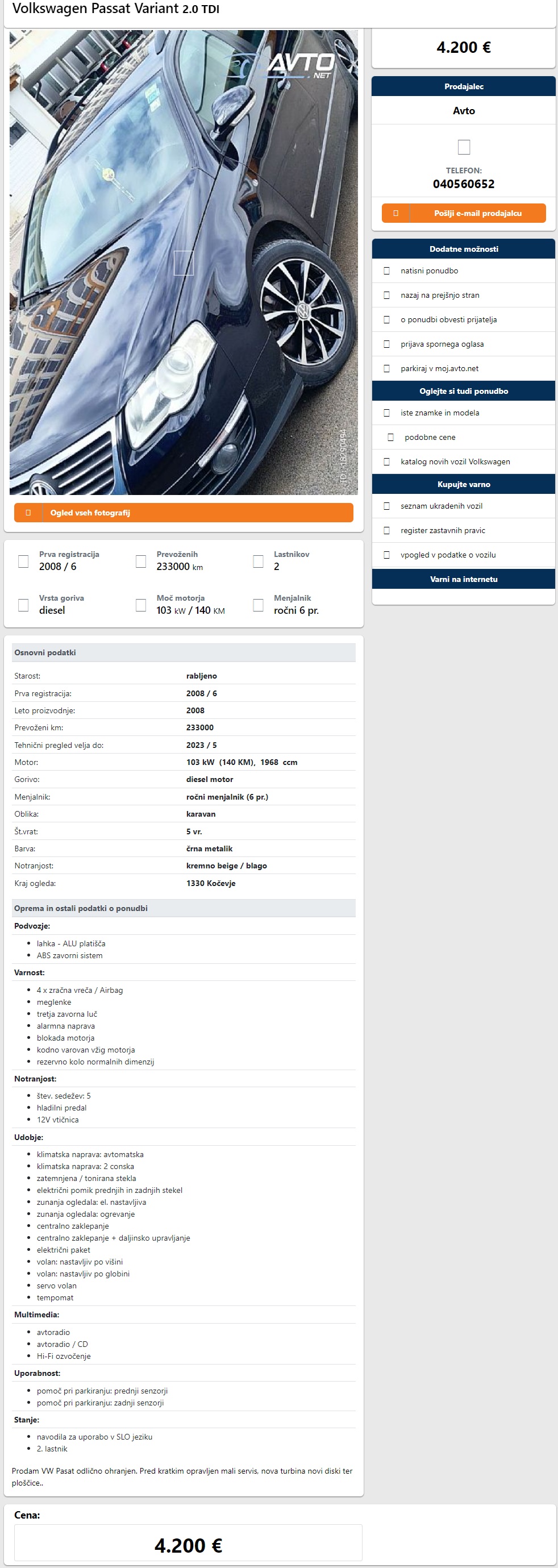
Task: Click icon beside katalog novih vozil Volkswagen
Action: (386, 461)
